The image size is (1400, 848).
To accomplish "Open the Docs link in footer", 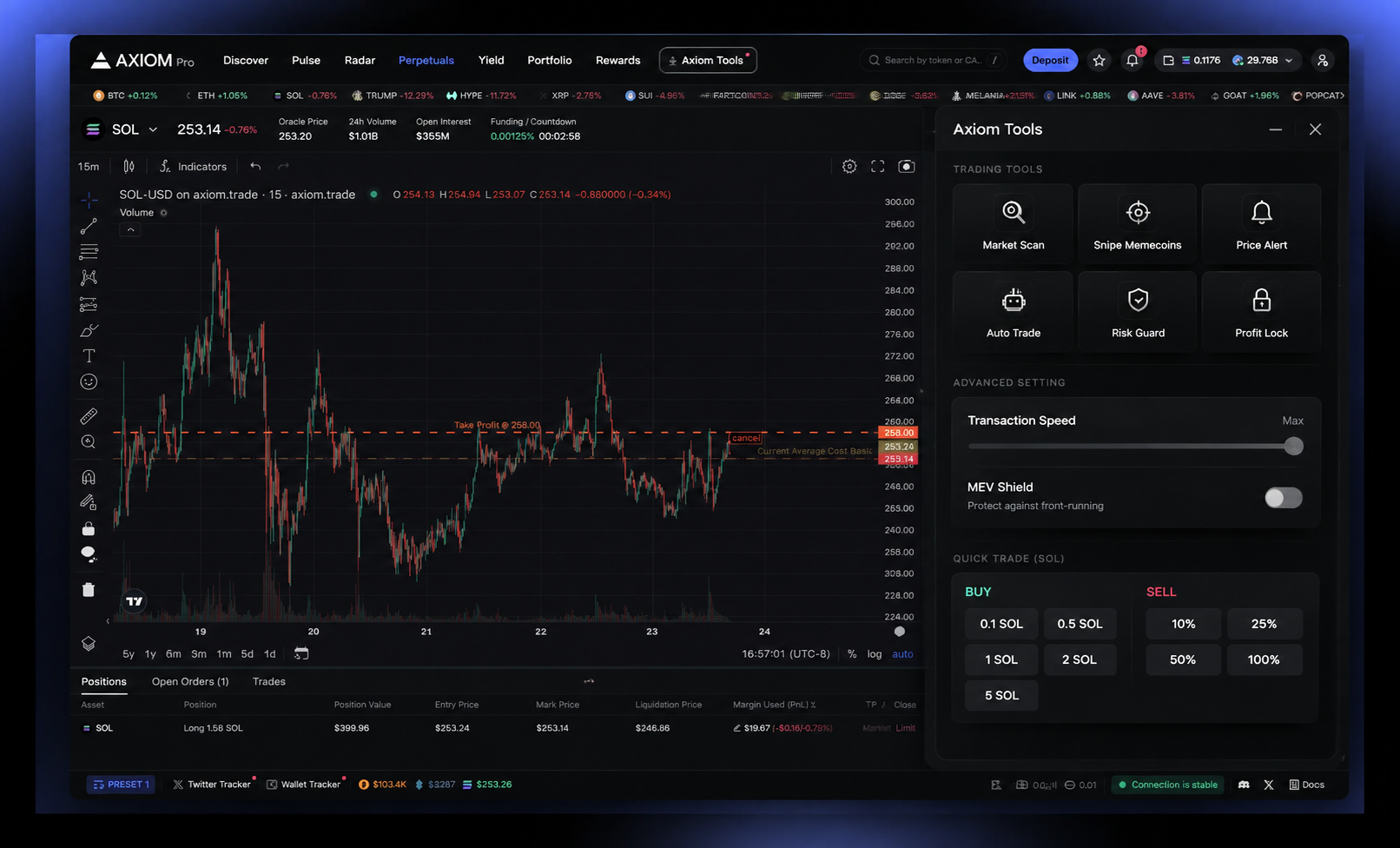I will click(1307, 785).
